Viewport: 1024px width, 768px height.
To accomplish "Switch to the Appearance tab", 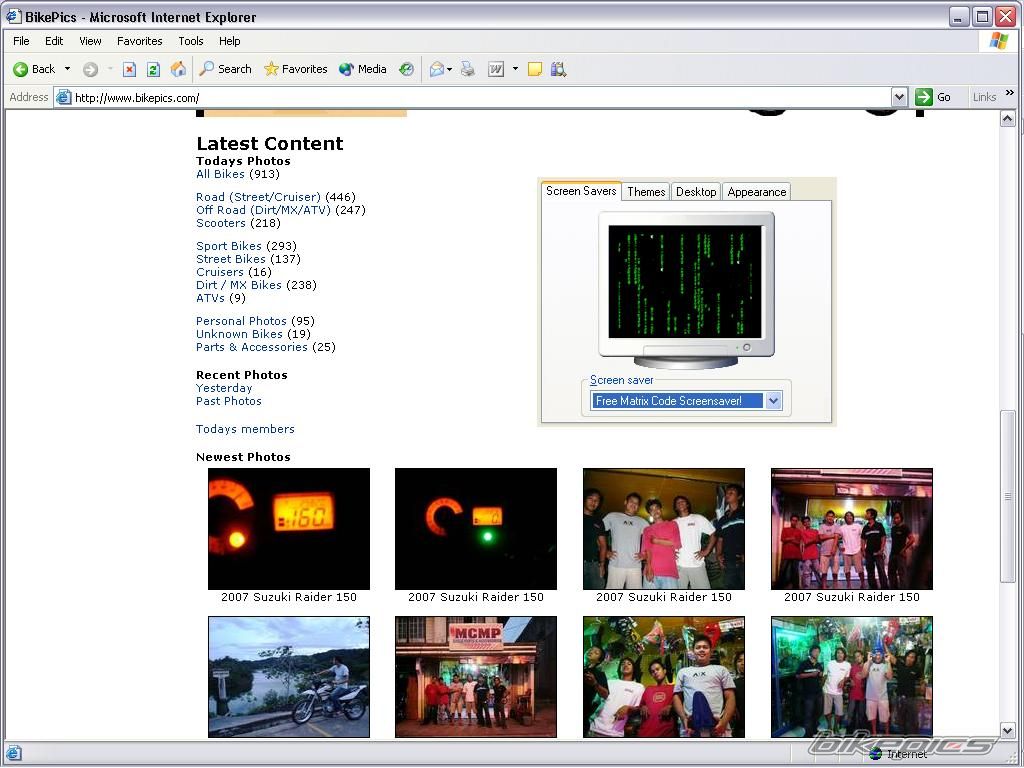I will point(756,192).
